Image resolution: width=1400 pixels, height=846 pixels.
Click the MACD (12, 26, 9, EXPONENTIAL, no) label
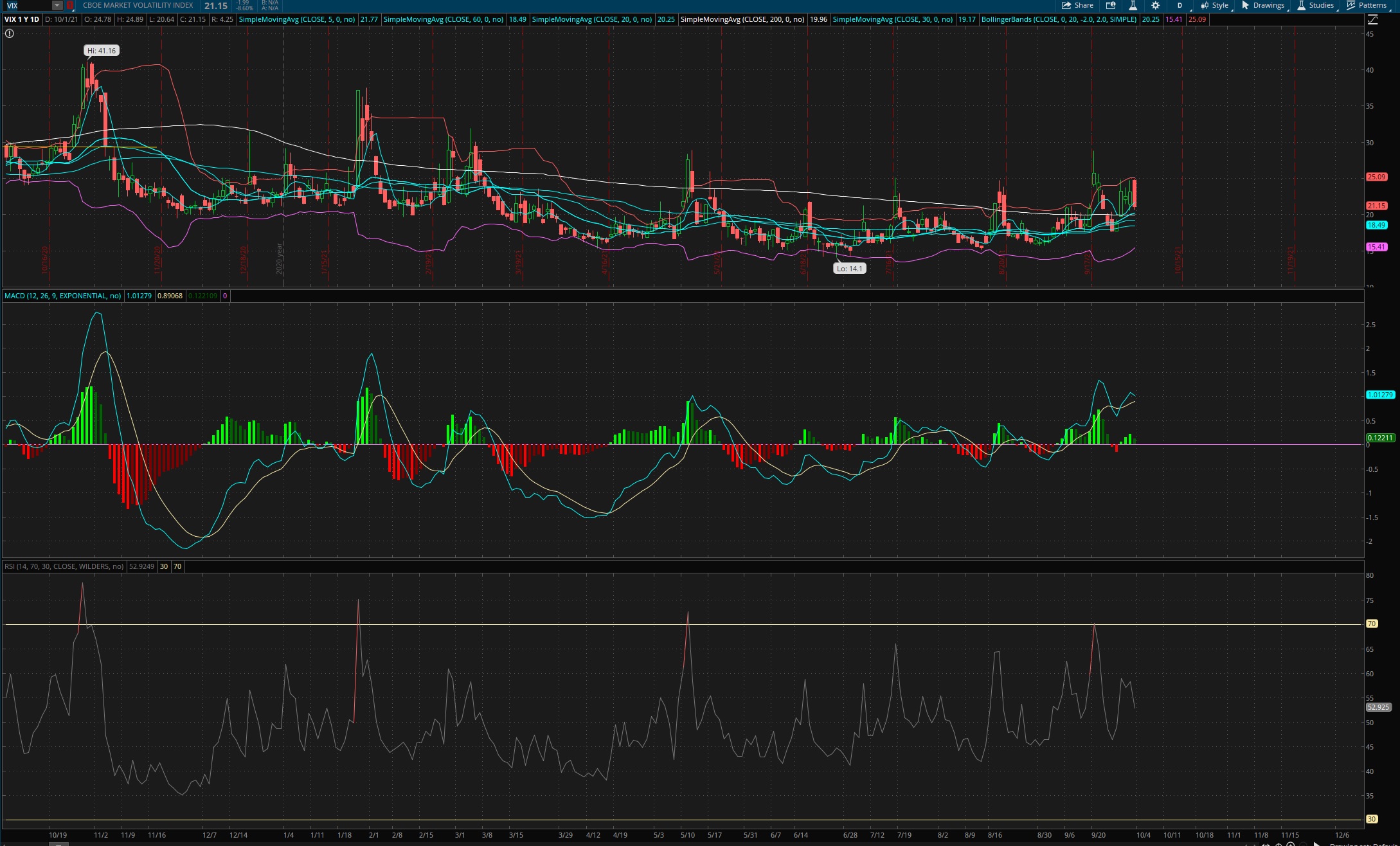tap(62, 296)
